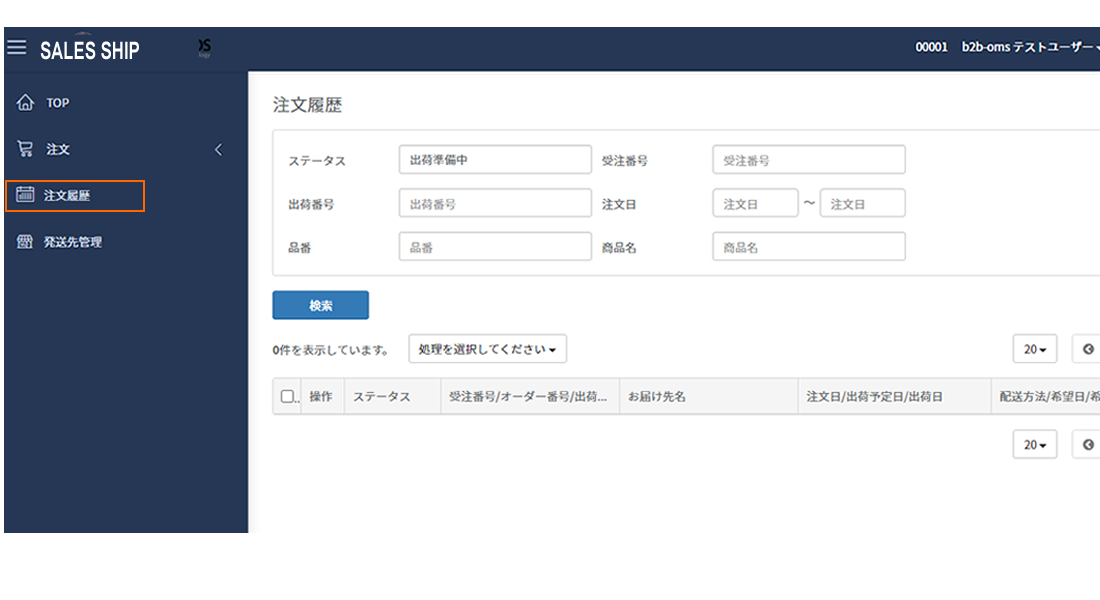Check the select-all checkbox in the table header
The image size is (1100, 600).
pos(287,395)
